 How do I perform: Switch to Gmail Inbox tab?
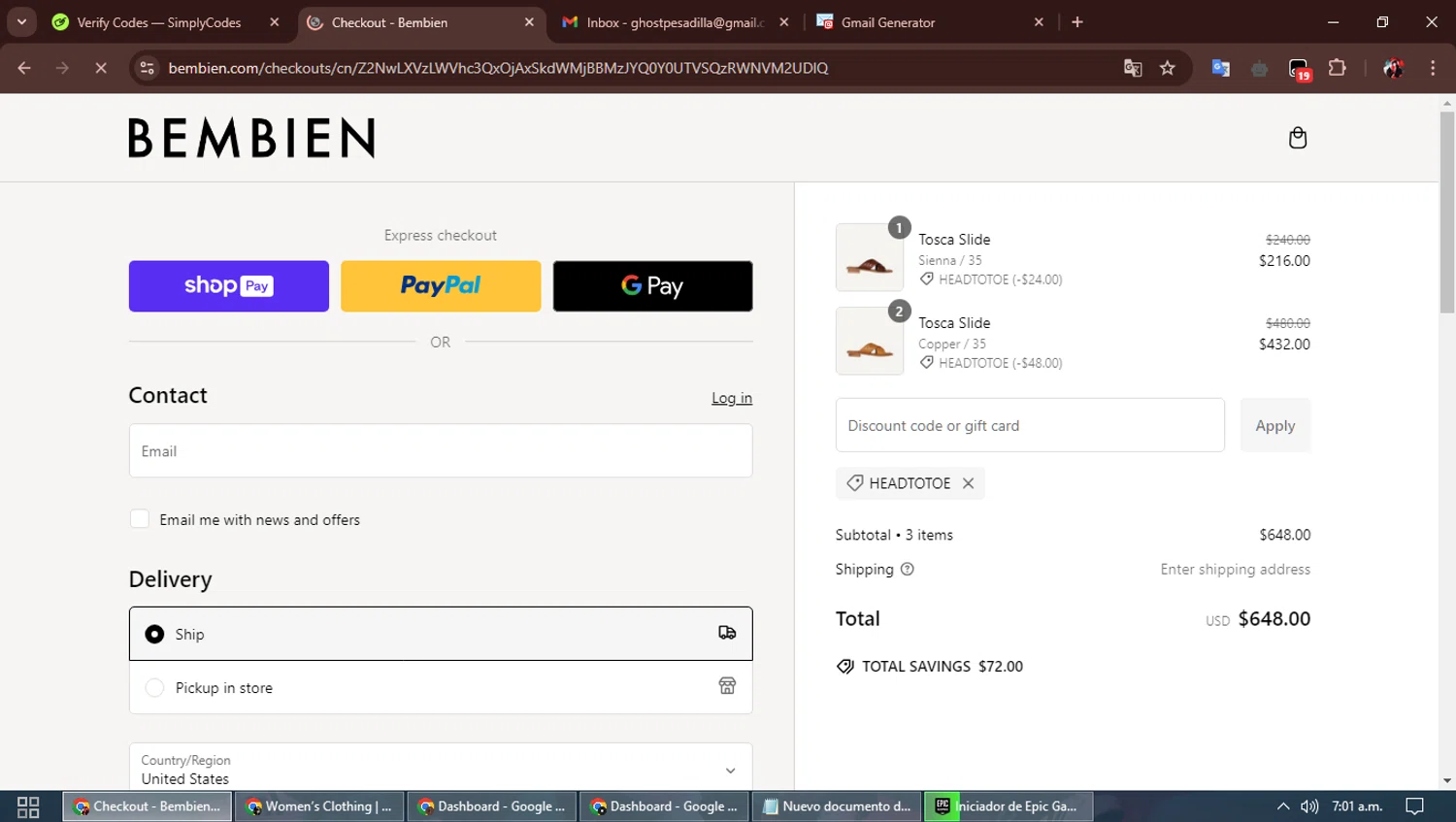(676, 22)
